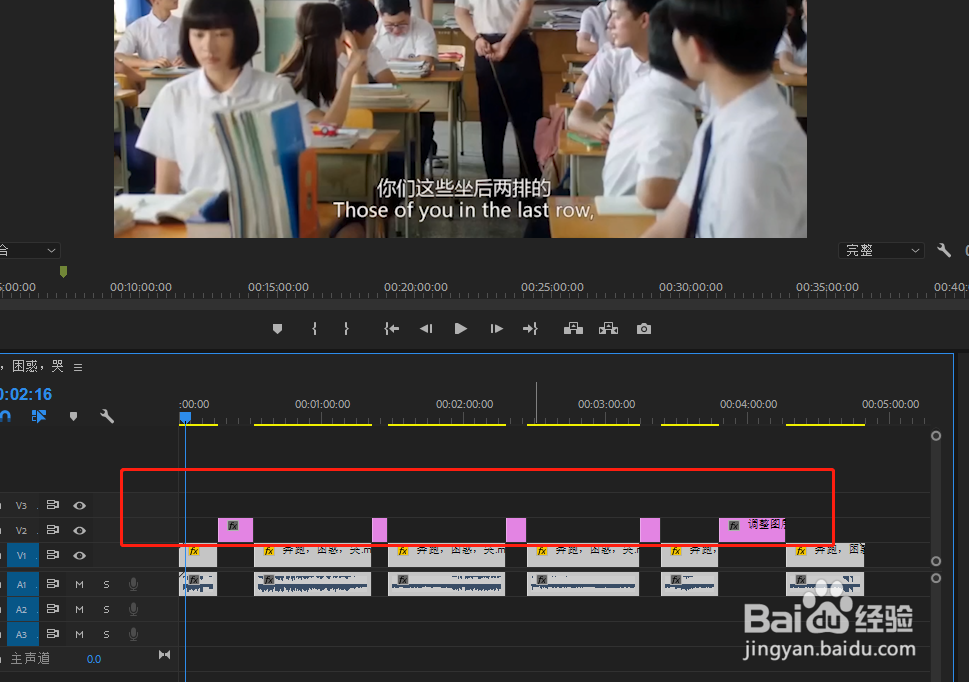969x682 pixels.
Task: Toggle timeline snap magnet icon
Action: point(6,416)
